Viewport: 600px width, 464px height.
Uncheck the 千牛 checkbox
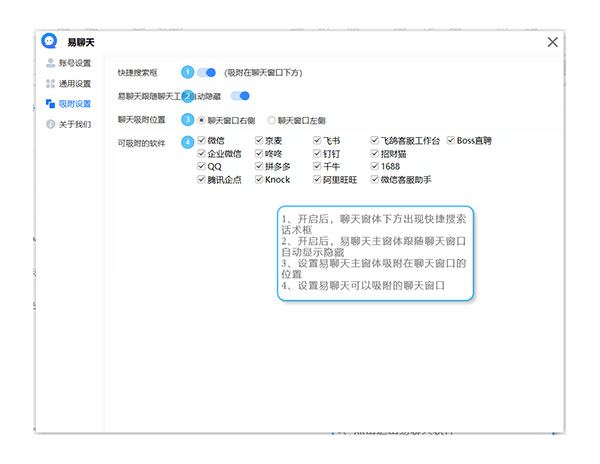click(317, 166)
